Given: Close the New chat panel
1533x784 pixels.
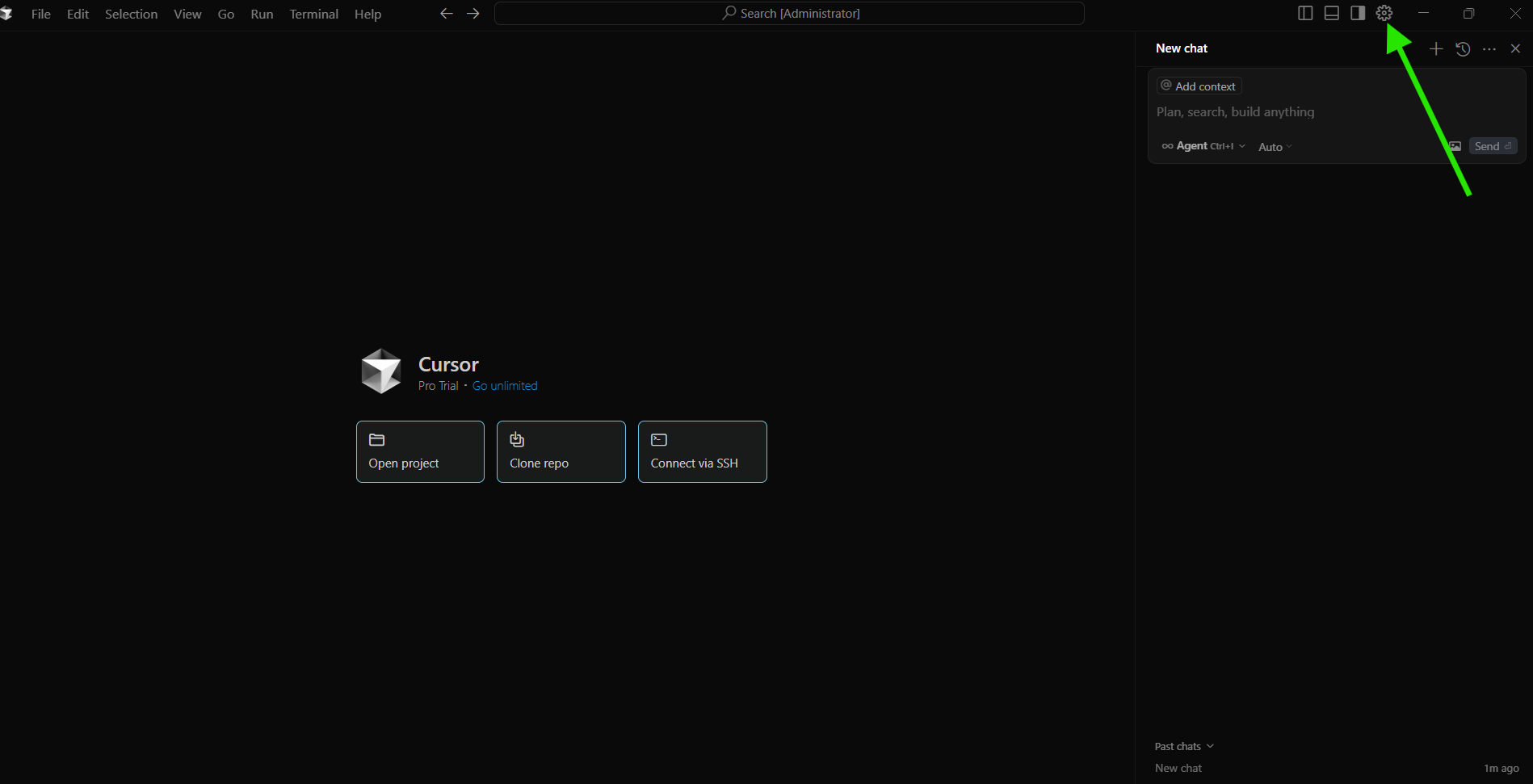Looking at the screenshot, I should [1515, 49].
